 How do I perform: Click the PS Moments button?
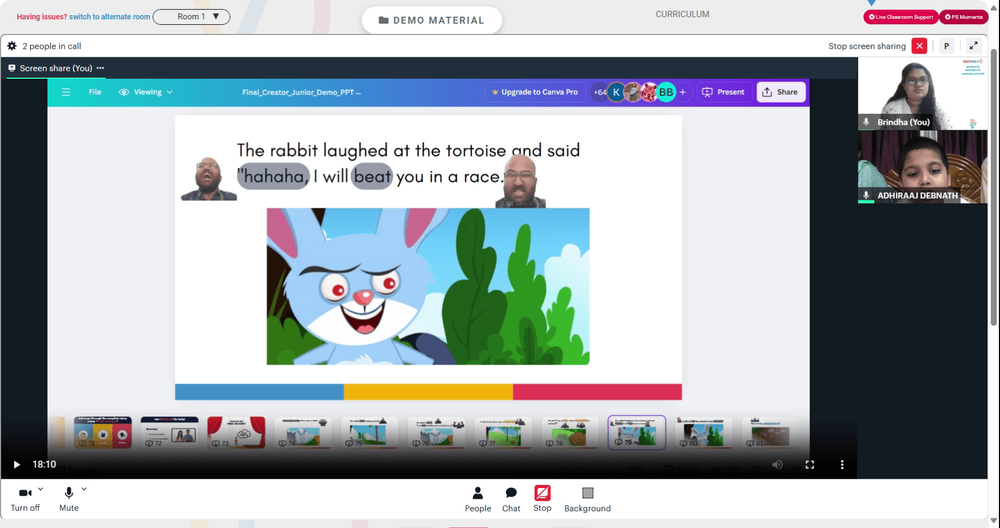click(x=964, y=17)
